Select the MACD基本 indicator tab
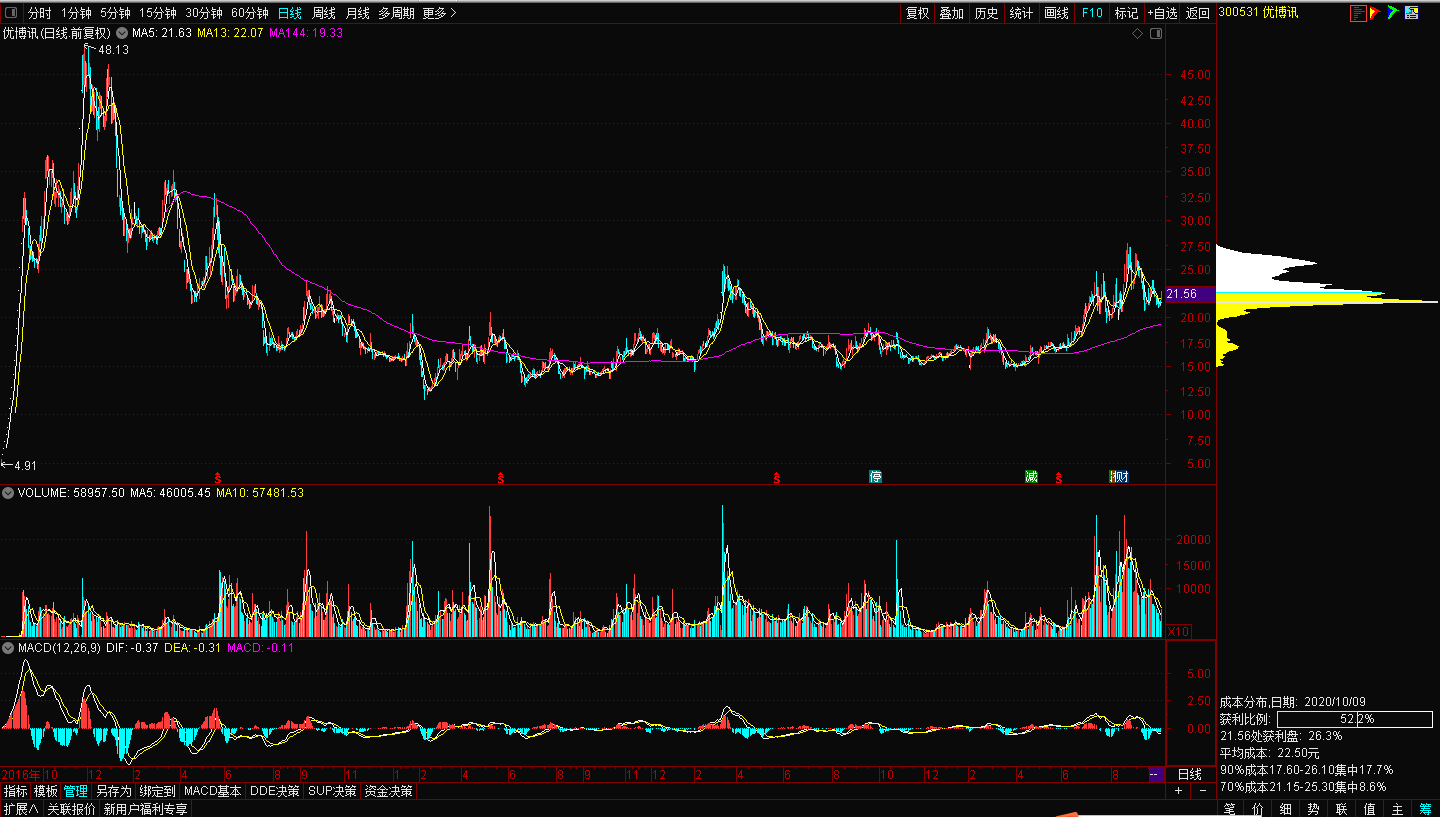This screenshot has height=817, width=1440. (x=213, y=791)
